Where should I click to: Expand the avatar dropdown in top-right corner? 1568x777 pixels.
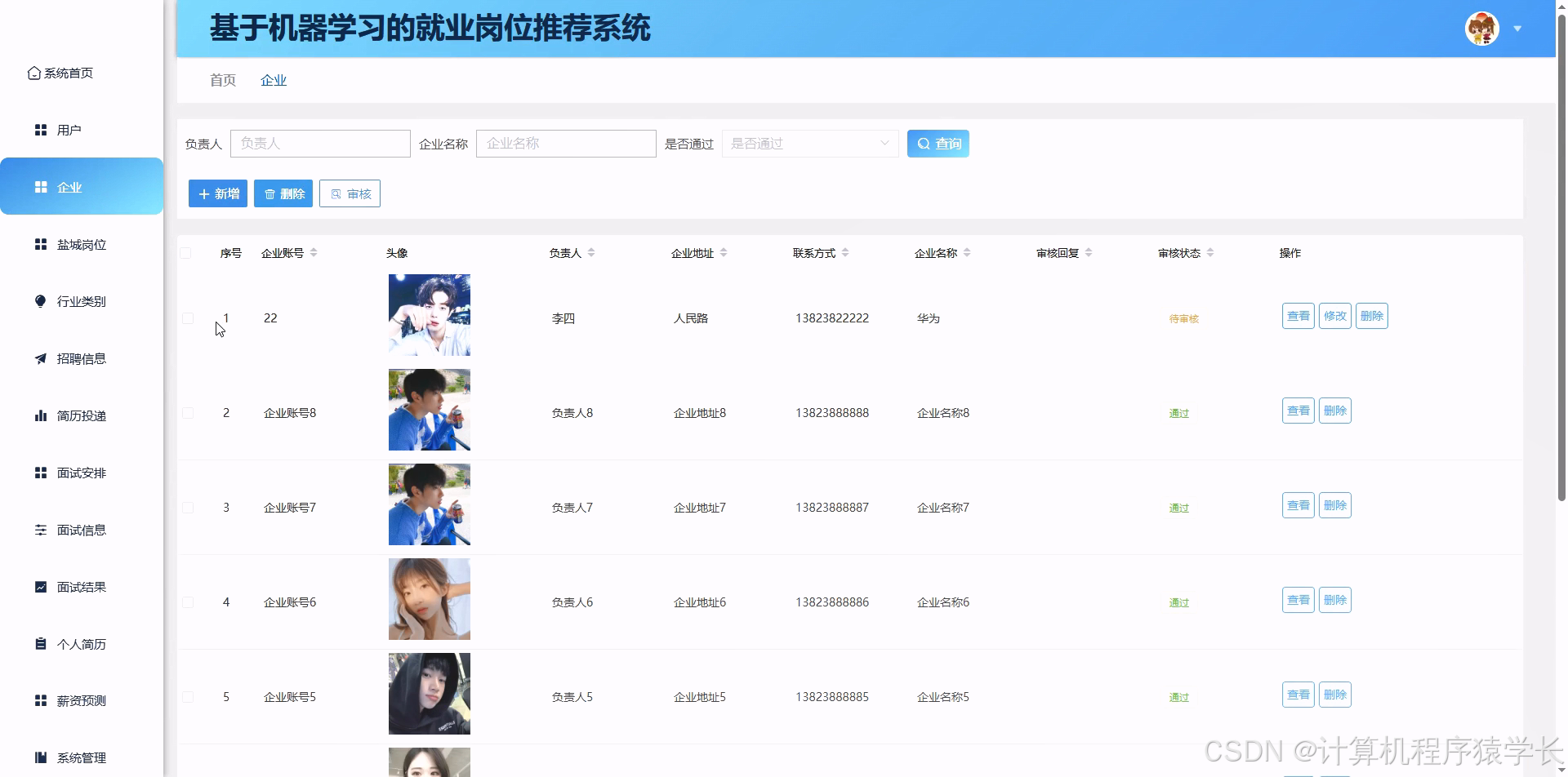coord(1517,29)
